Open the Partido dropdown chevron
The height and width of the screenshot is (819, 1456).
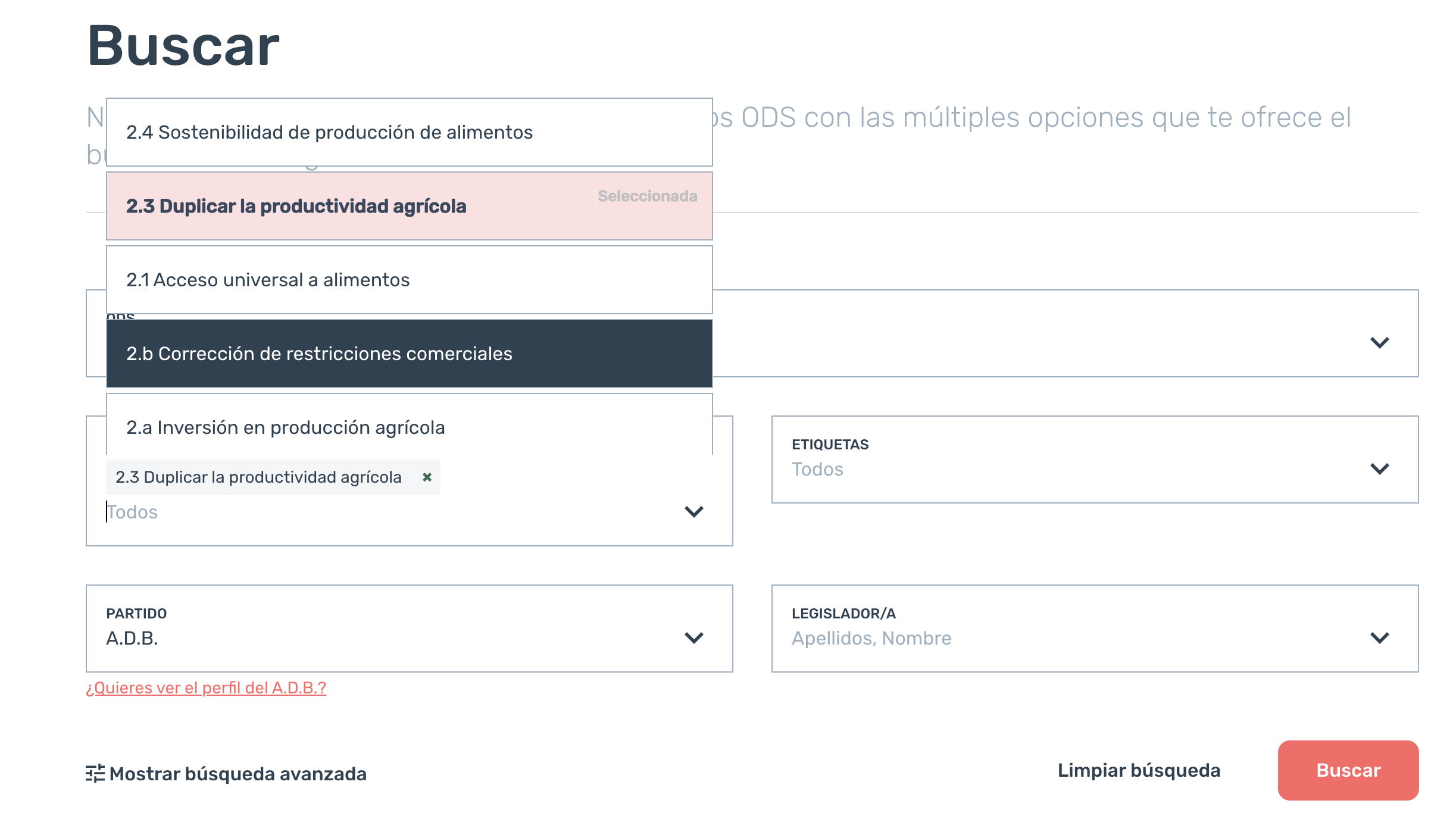694,637
